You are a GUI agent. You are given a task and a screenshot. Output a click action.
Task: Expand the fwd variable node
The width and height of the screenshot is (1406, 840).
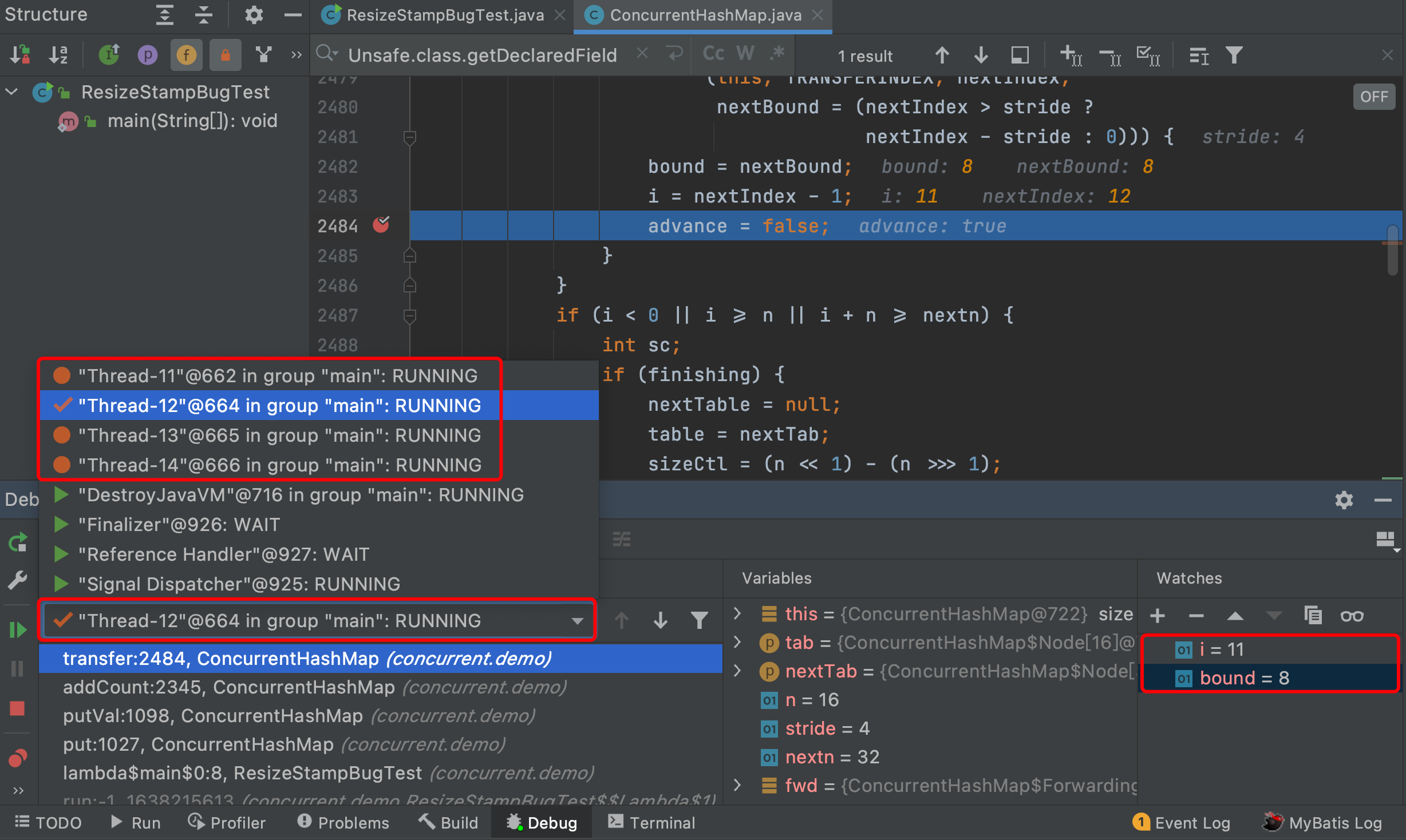tap(738, 786)
